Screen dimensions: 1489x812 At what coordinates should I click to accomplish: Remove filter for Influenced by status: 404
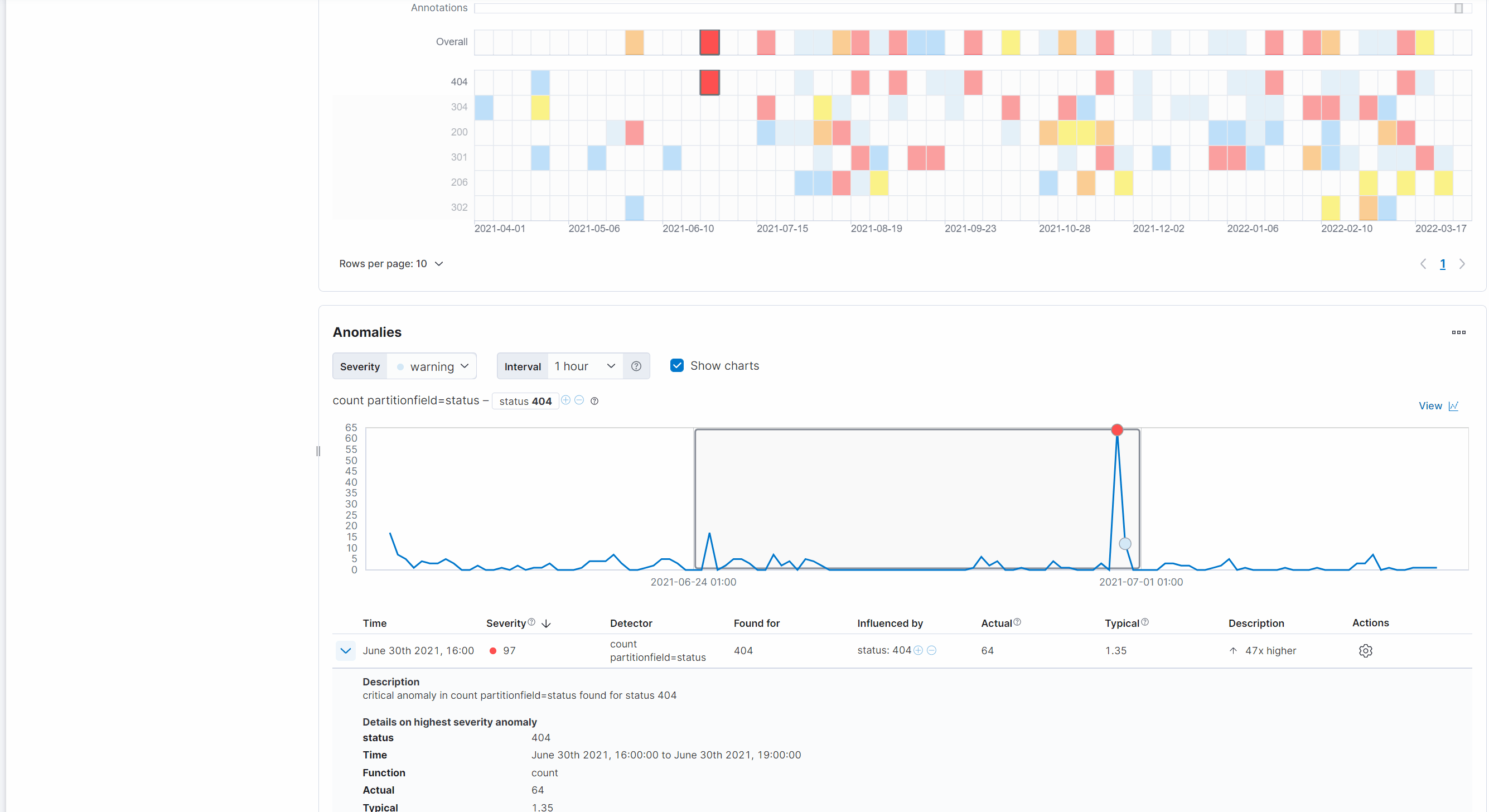tap(931, 650)
